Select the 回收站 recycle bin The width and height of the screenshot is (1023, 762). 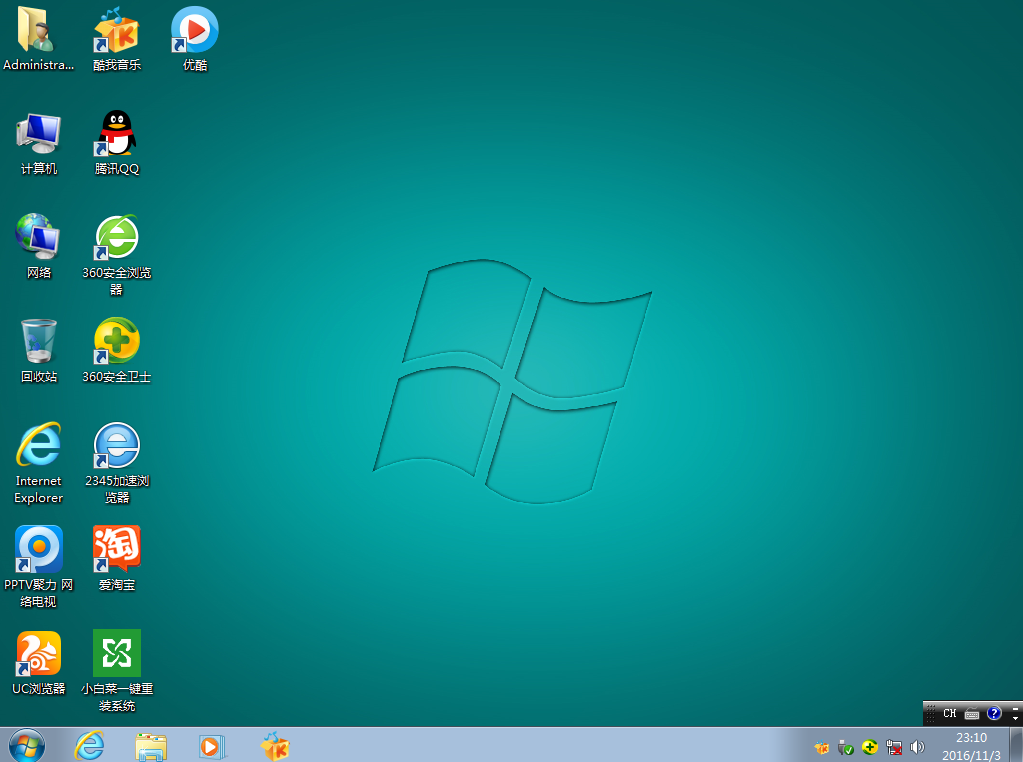click(x=38, y=351)
